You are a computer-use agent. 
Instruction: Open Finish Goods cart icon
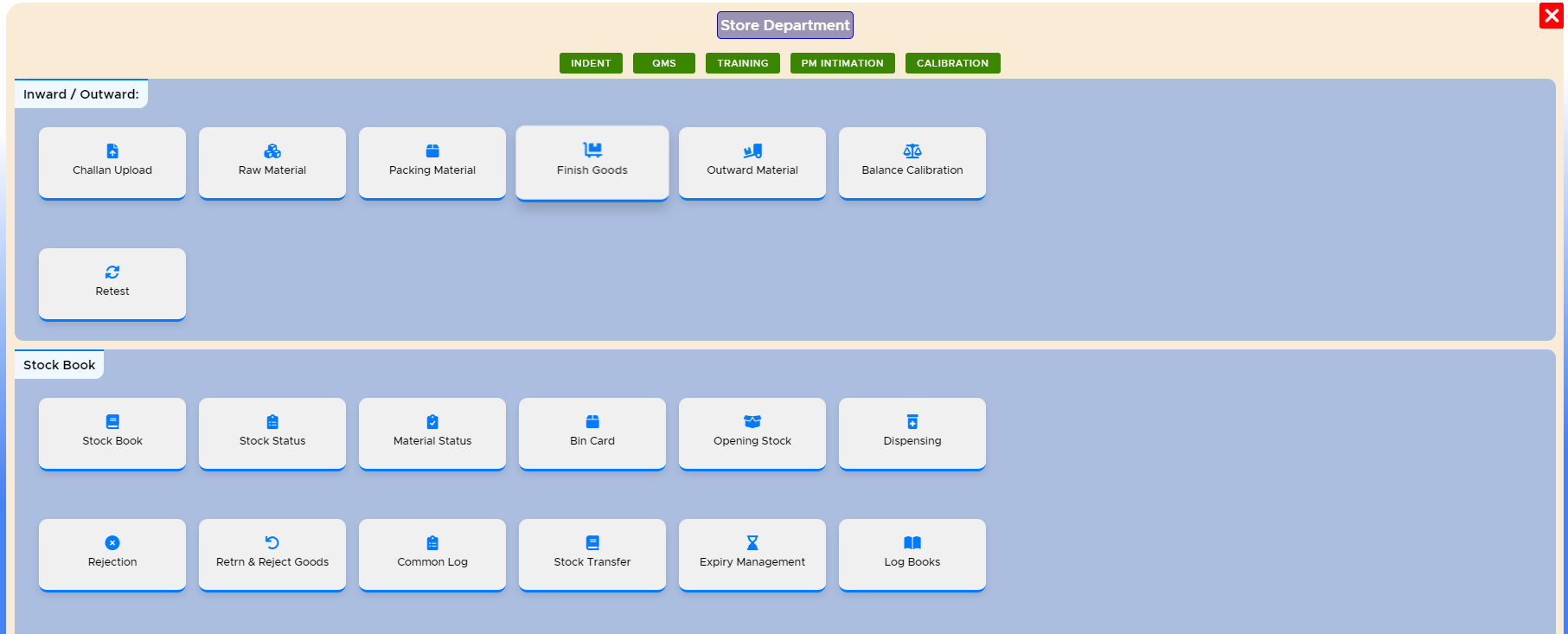click(x=592, y=150)
